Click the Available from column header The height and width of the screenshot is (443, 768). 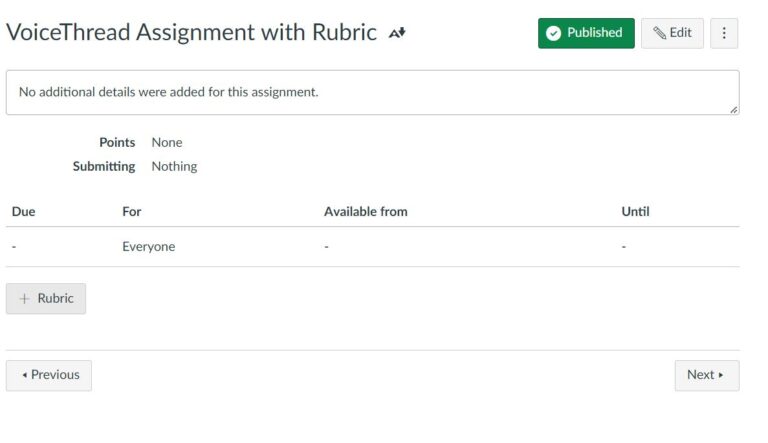click(365, 212)
